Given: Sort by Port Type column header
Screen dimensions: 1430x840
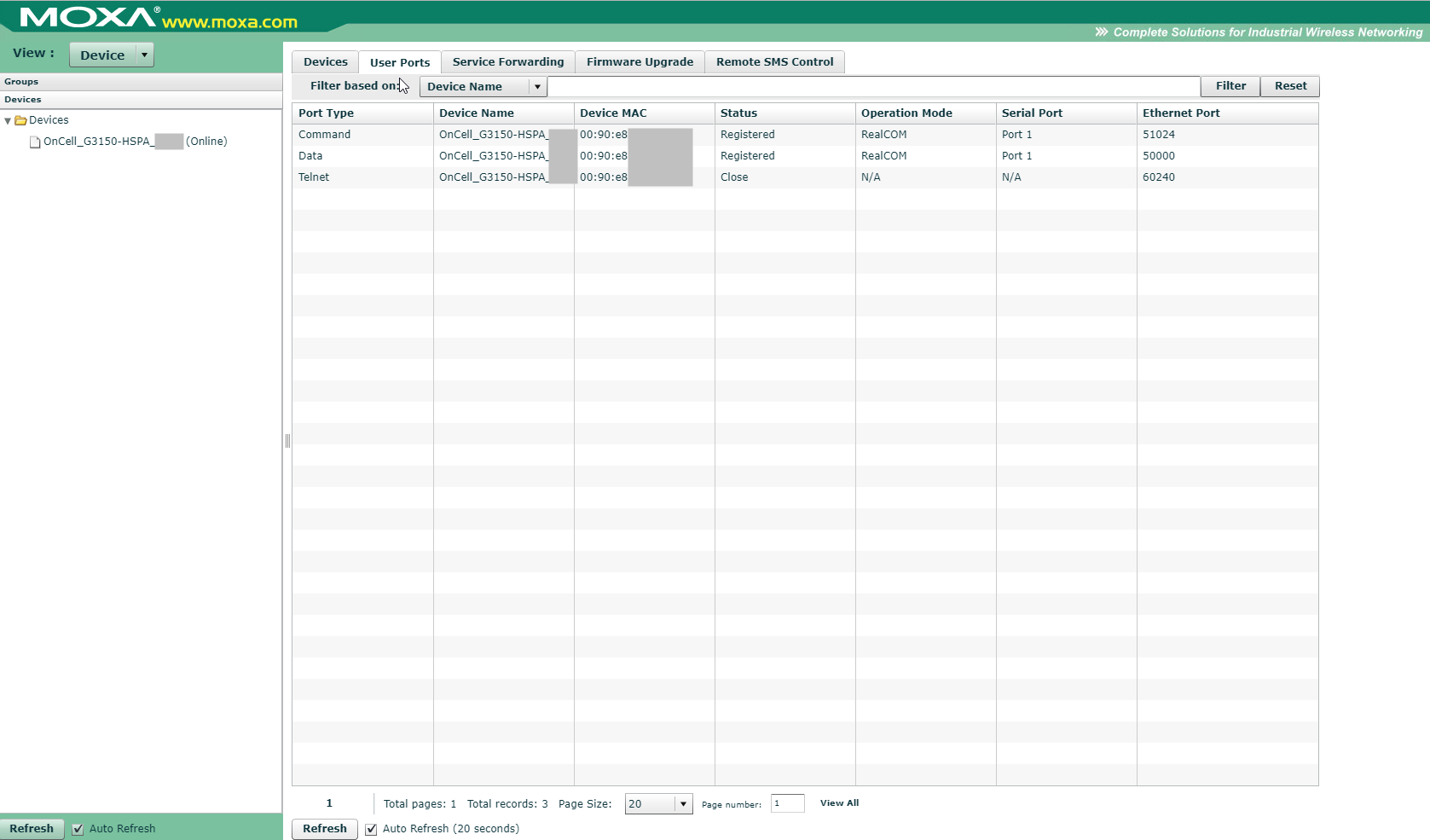Looking at the screenshot, I should click(x=363, y=113).
